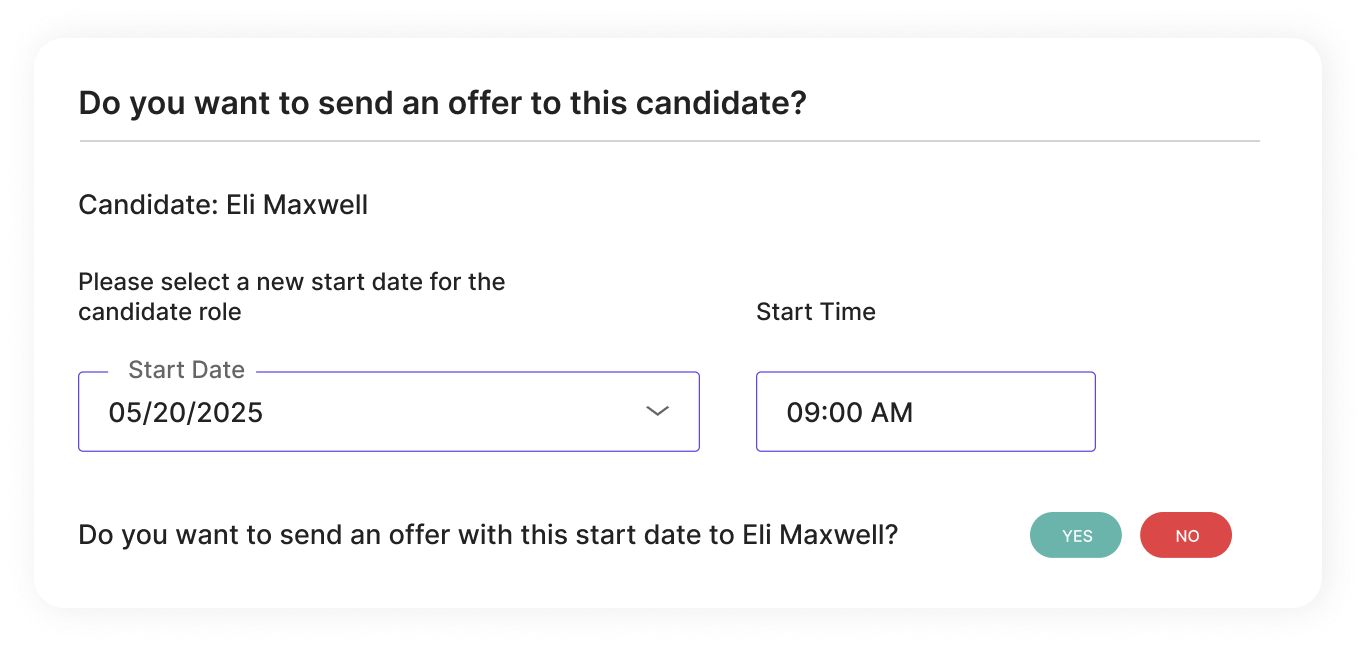Click the question text beside the YES button

coord(487,535)
